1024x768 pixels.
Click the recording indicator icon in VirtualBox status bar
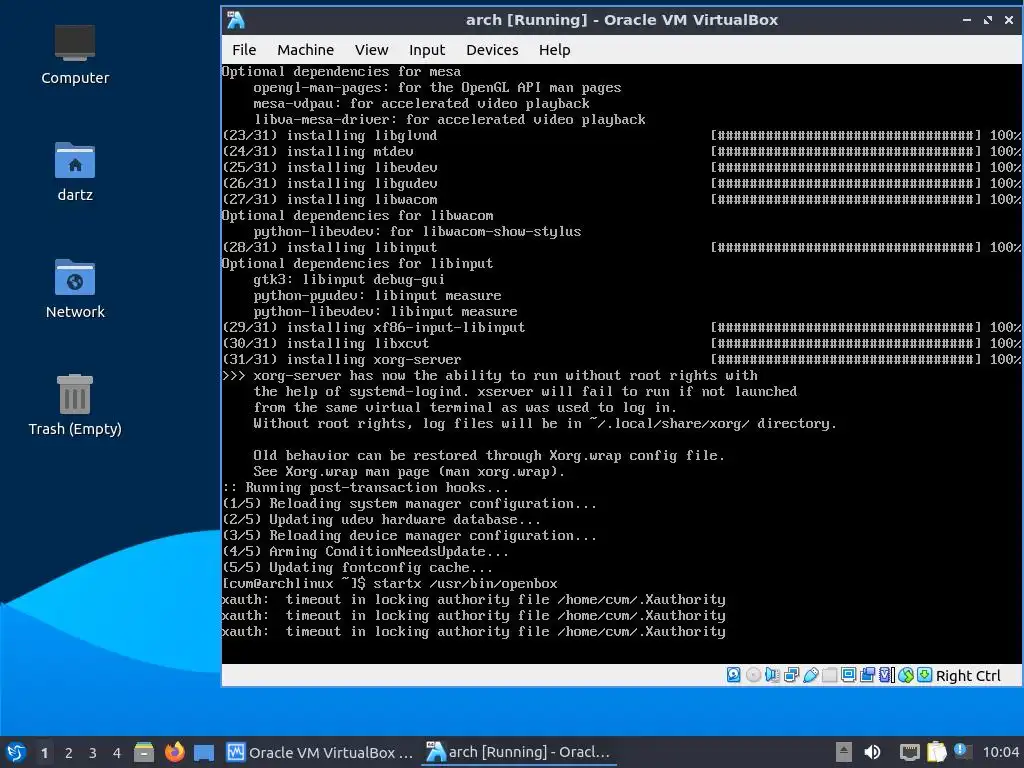coord(867,675)
